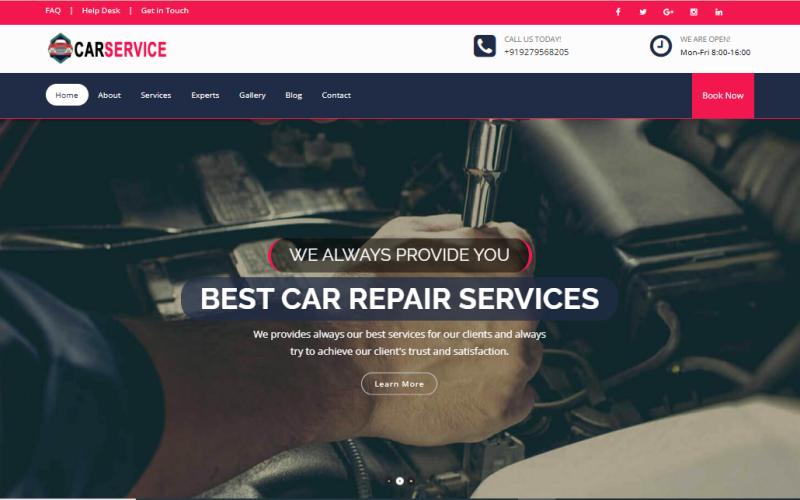Select the active middle slider dot
The height and width of the screenshot is (500, 800).
coord(399,481)
